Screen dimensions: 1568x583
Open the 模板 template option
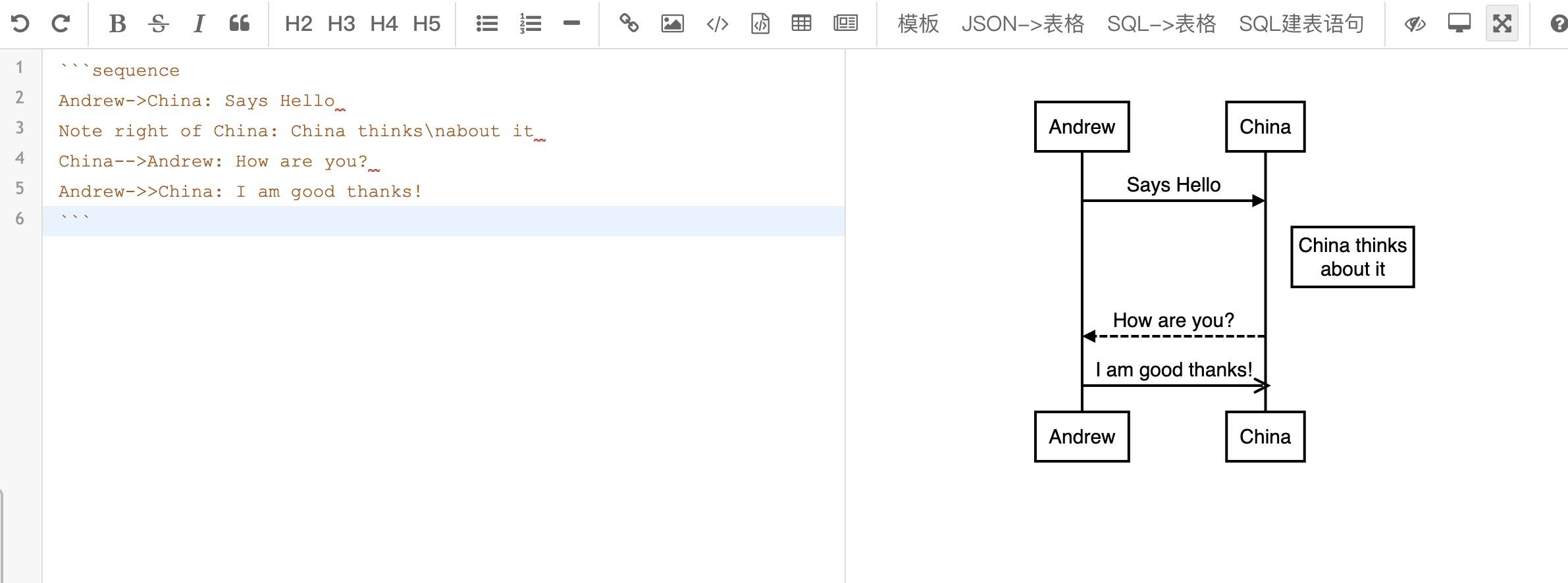[x=918, y=24]
